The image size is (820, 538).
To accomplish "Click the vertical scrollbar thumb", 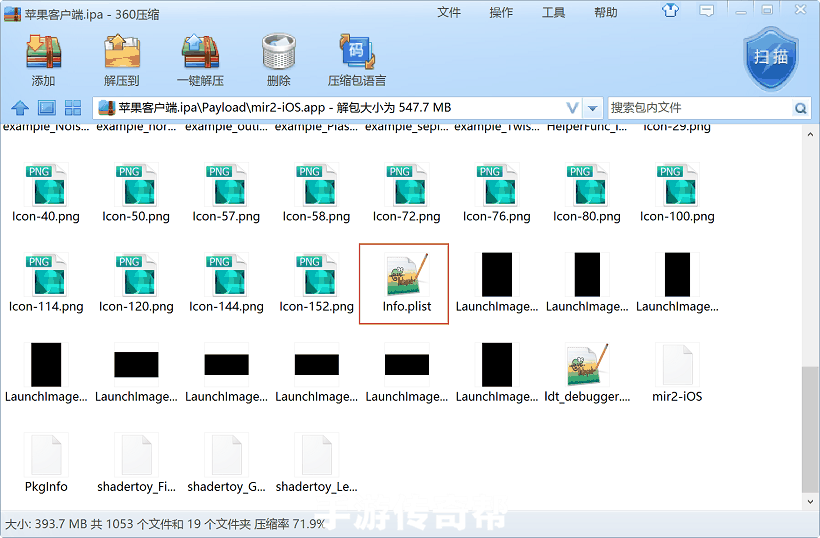I will pos(810,429).
